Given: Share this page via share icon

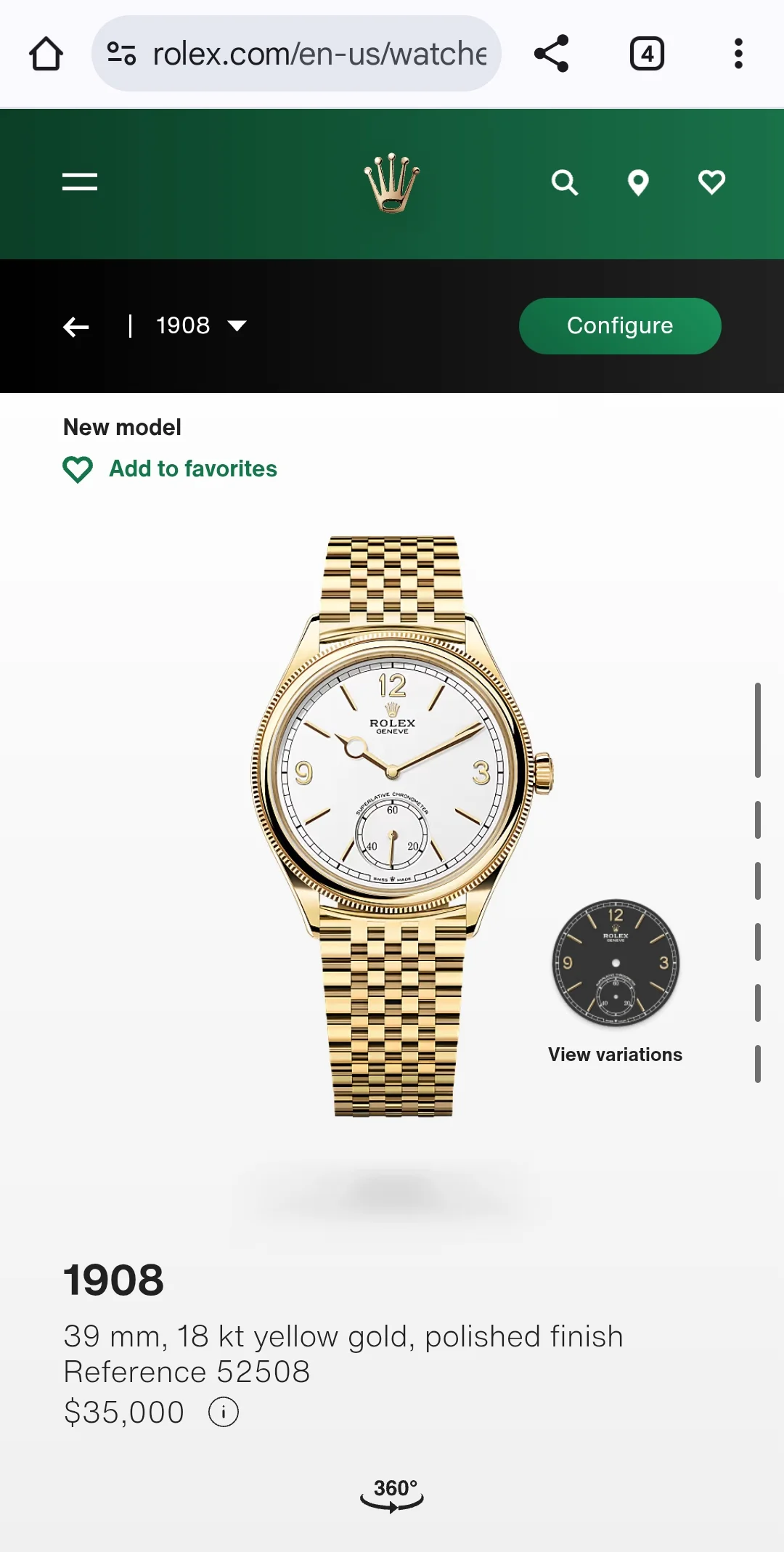Looking at the screenshot, I should (552, 54).
